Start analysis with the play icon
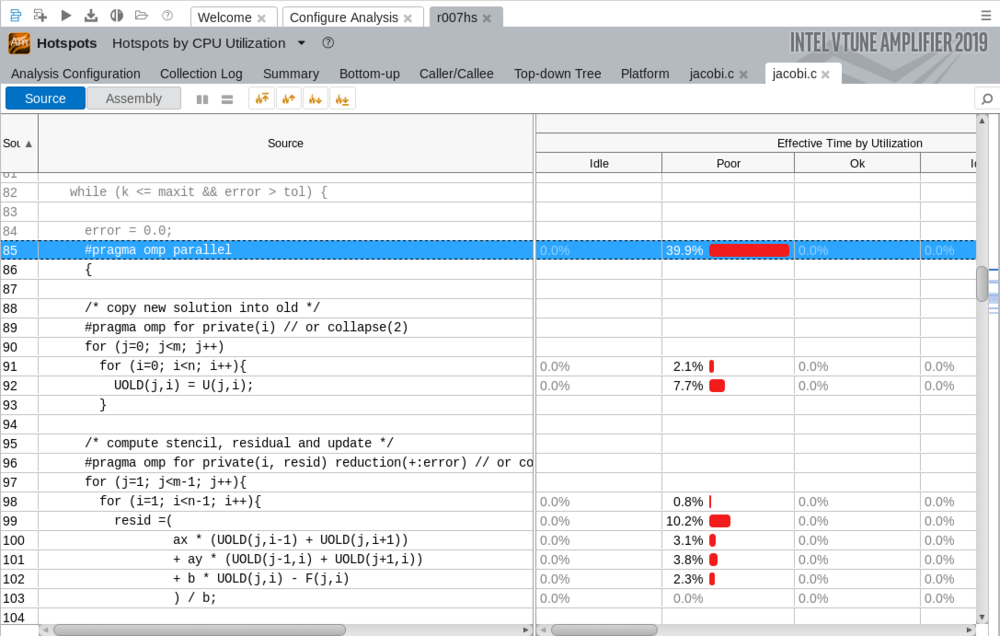The height and width of the screenshot is (636, 1000). pyautogui.click(x=66, y=15)
